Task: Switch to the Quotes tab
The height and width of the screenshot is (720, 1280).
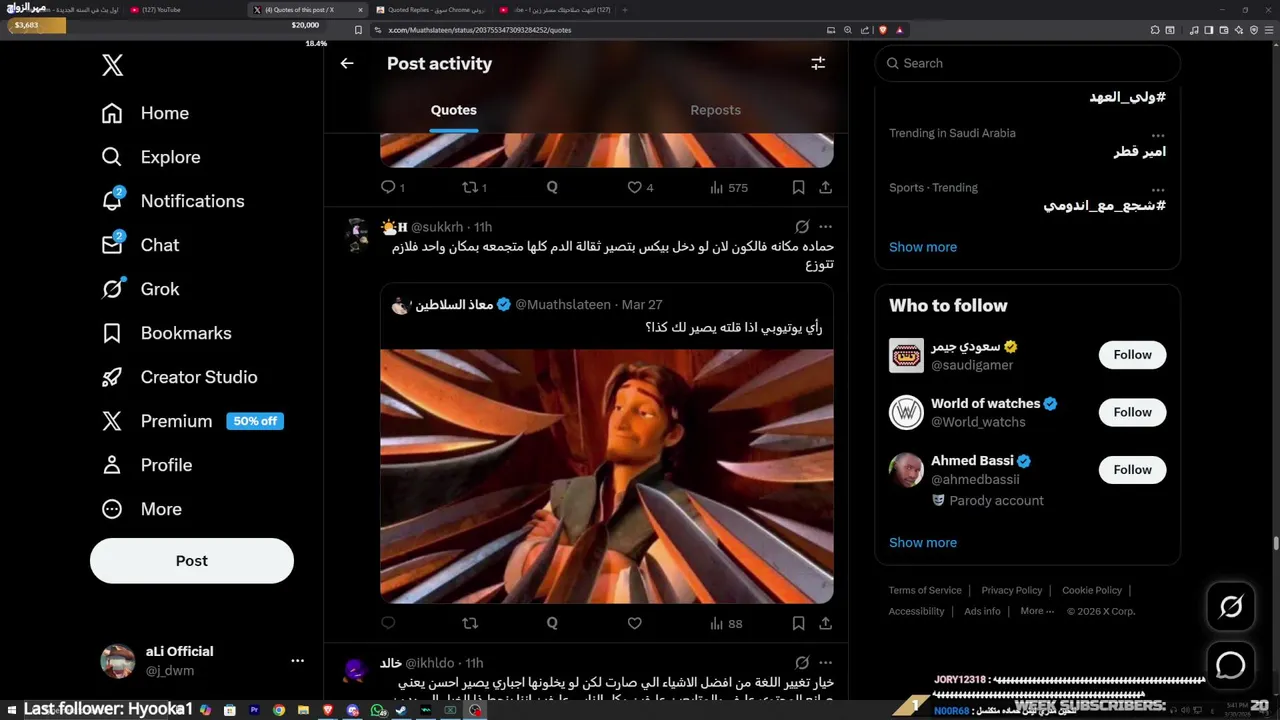Action: 454,110
